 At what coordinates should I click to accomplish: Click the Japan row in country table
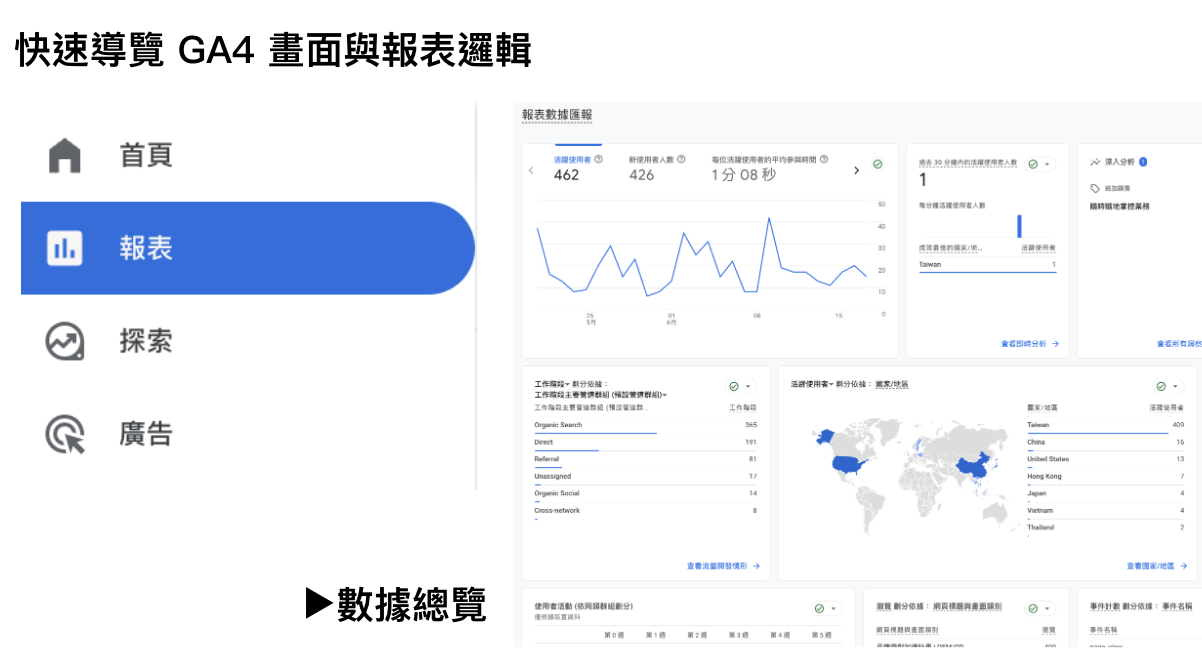(1105, 493)
